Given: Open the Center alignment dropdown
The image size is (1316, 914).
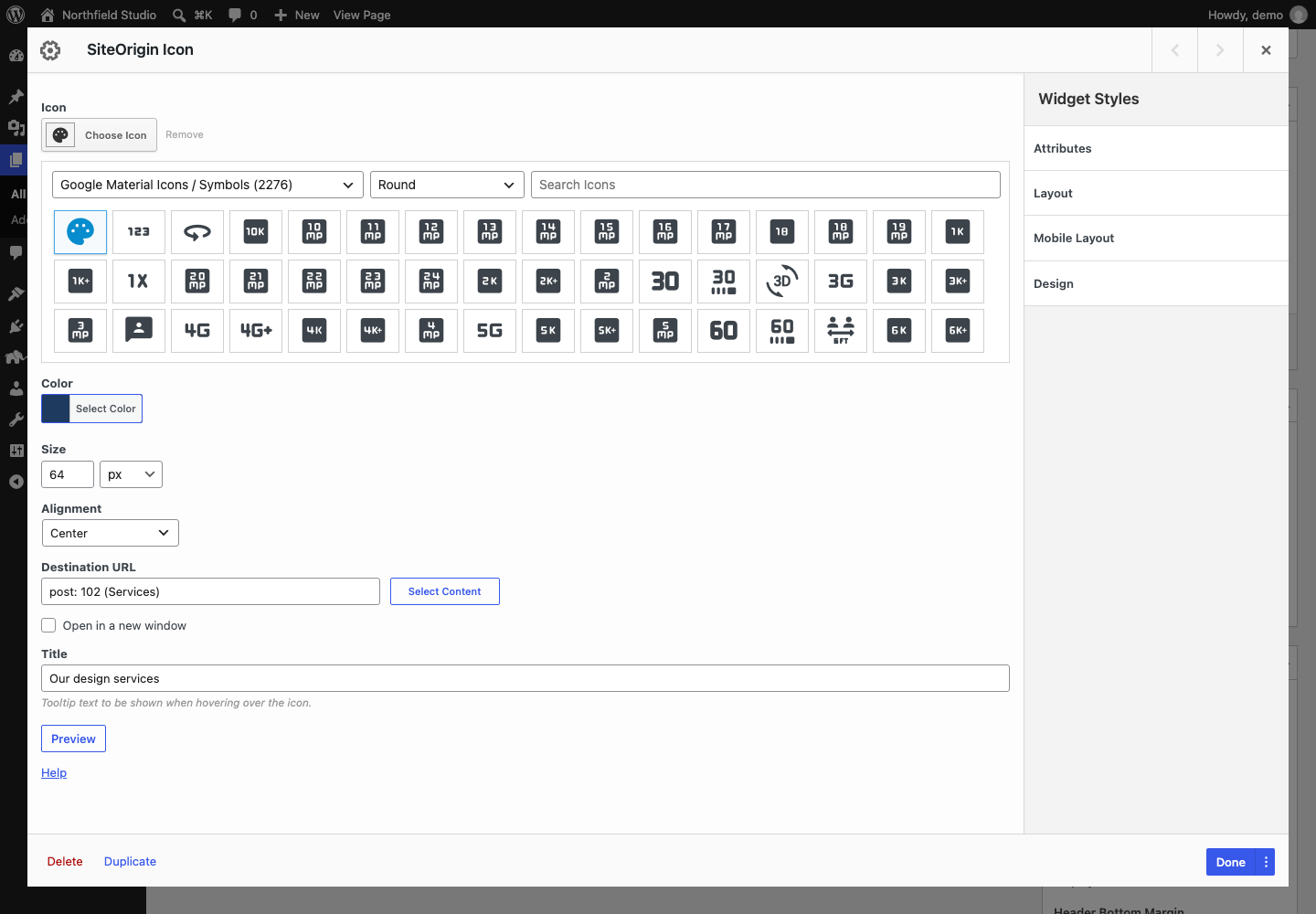Looking at the screenshot, I should [x=111, y=533].
